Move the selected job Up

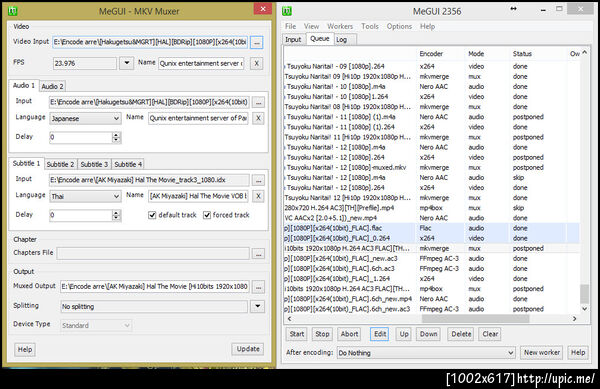pyautogui.click(x=404, y=334)
